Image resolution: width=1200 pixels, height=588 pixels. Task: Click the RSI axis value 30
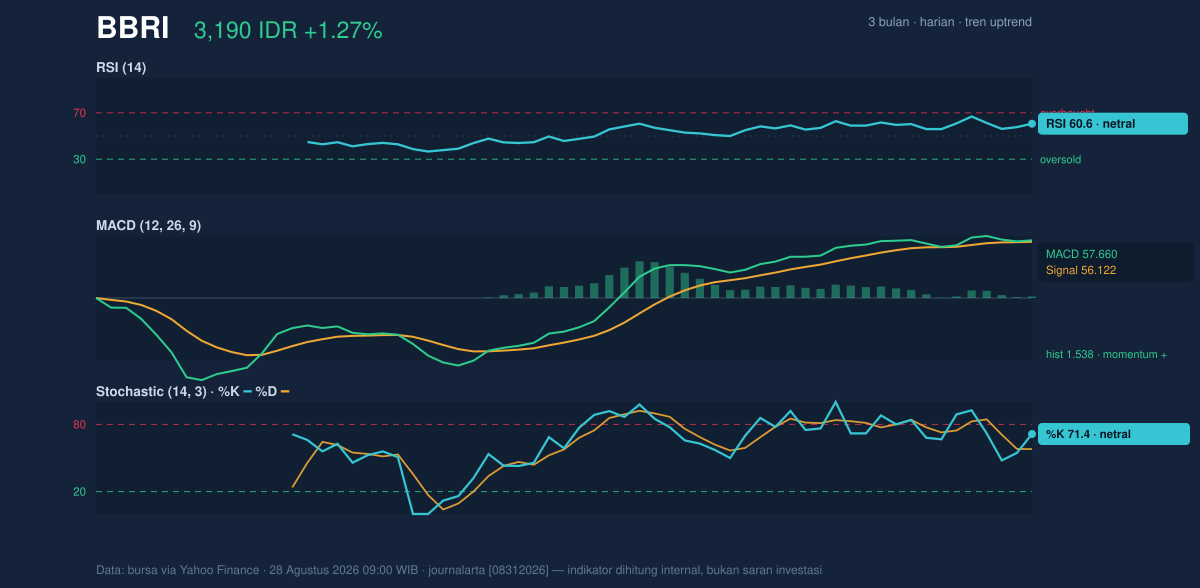point(79,159)
